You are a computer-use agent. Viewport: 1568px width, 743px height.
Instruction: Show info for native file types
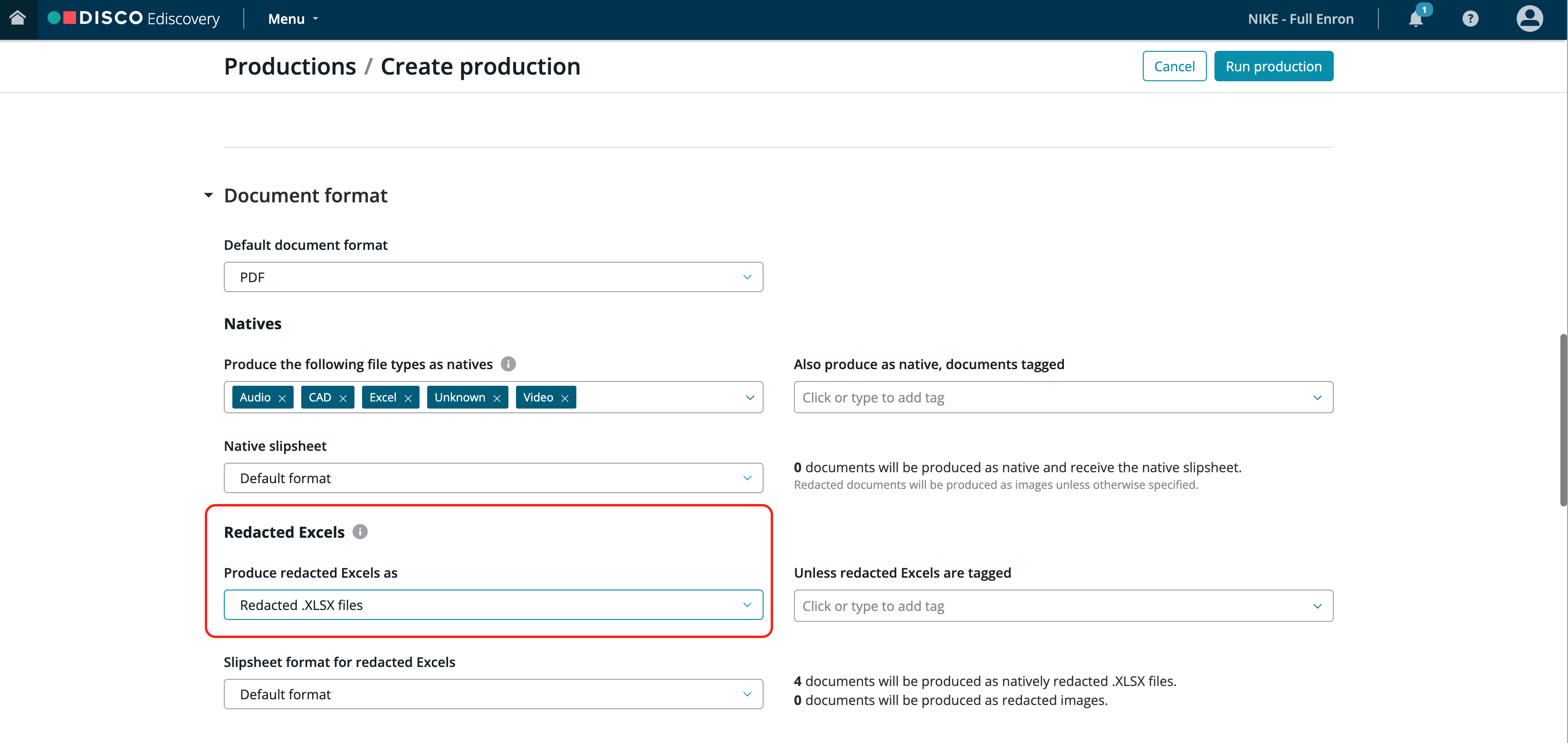508,364
